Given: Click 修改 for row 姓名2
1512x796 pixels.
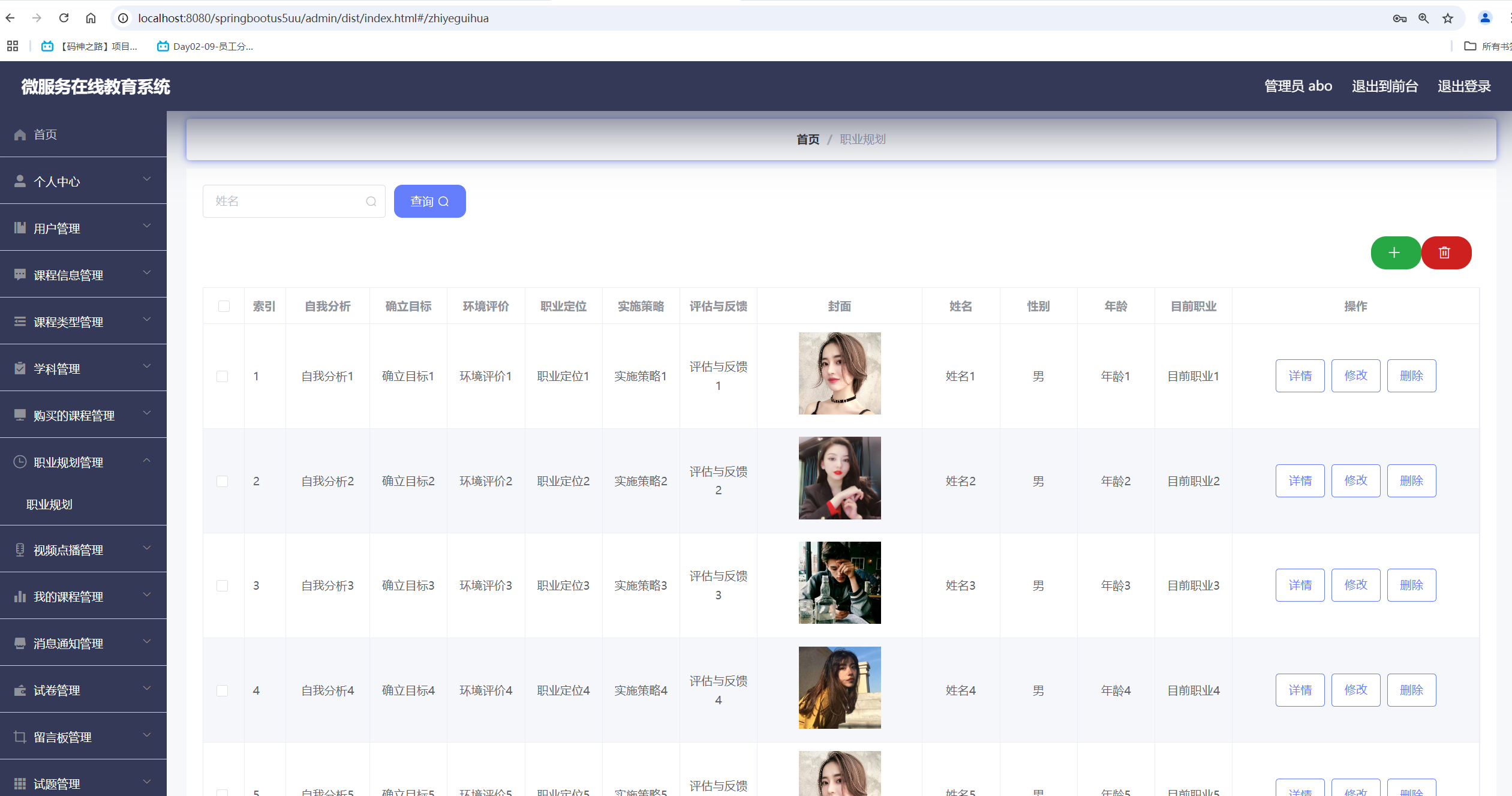Looking at the screenshot, I should point(1355,481).
